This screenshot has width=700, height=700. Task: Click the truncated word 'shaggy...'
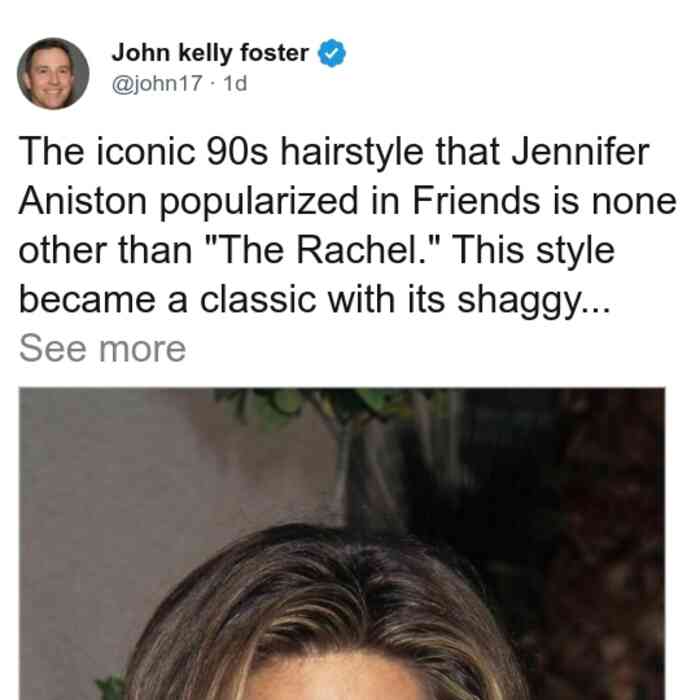(533, 301)
